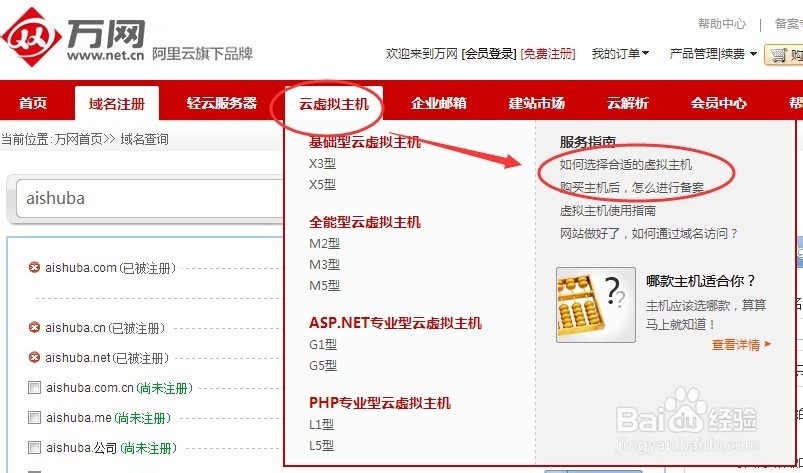This screenshot has height=473, width=803.
Task: Open the 企业邮箱 tab
Action: (x=438, y=103)
